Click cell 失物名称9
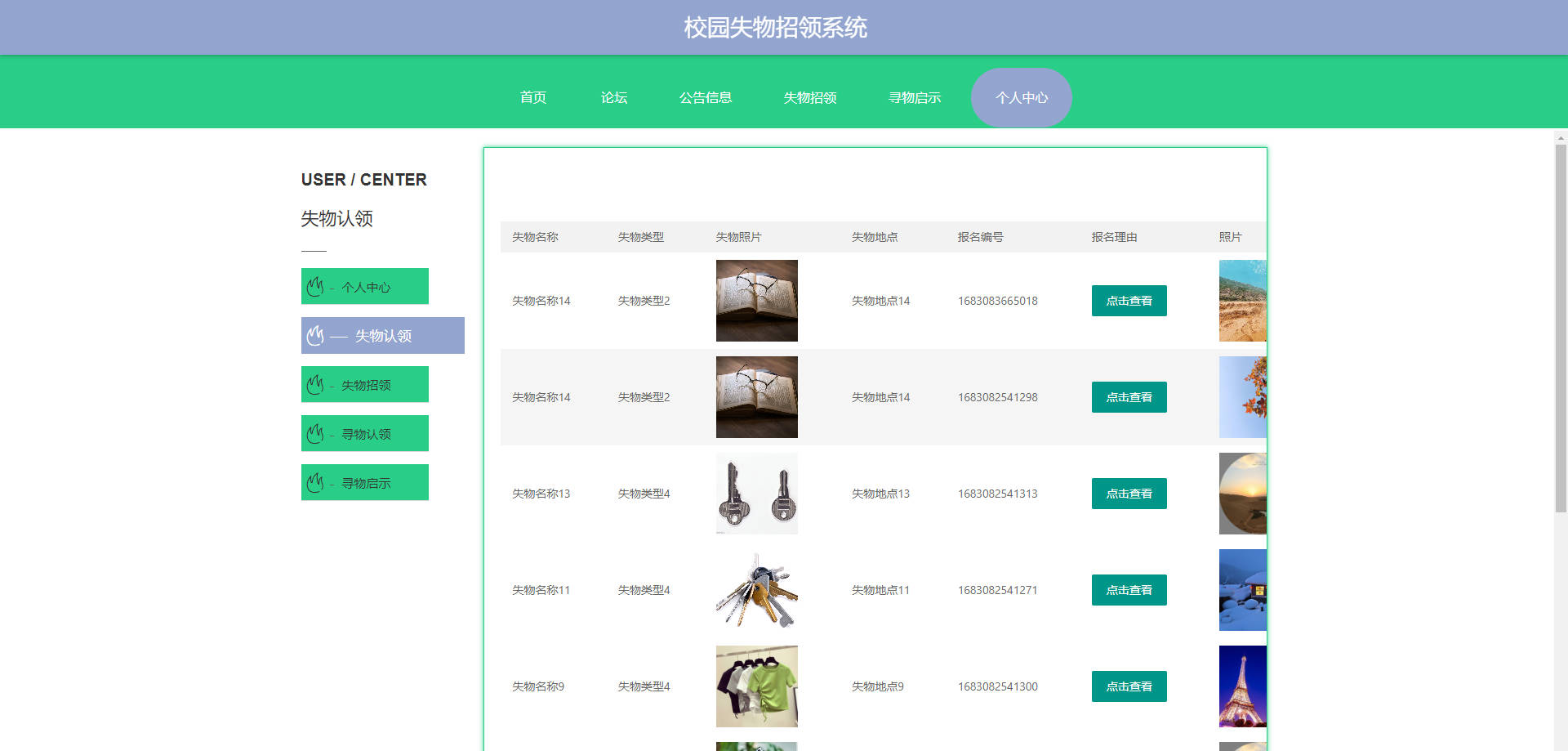Screen dimensions: 1568x751 click(538, 686)
